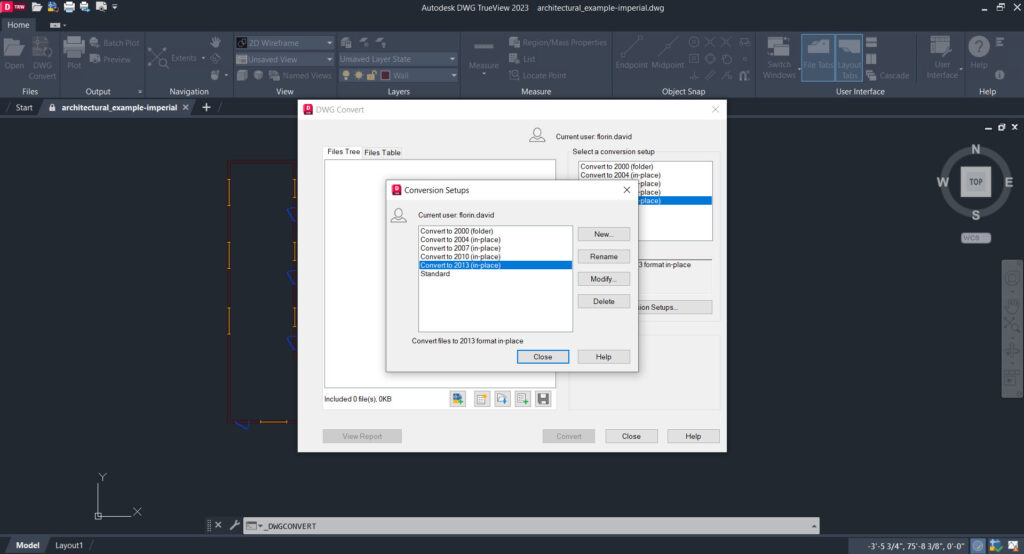Image resolution: width=1024 pixels, height=554 pixels.
Task: Click the Wall layer red color swatch
Action: coord(385,75)
